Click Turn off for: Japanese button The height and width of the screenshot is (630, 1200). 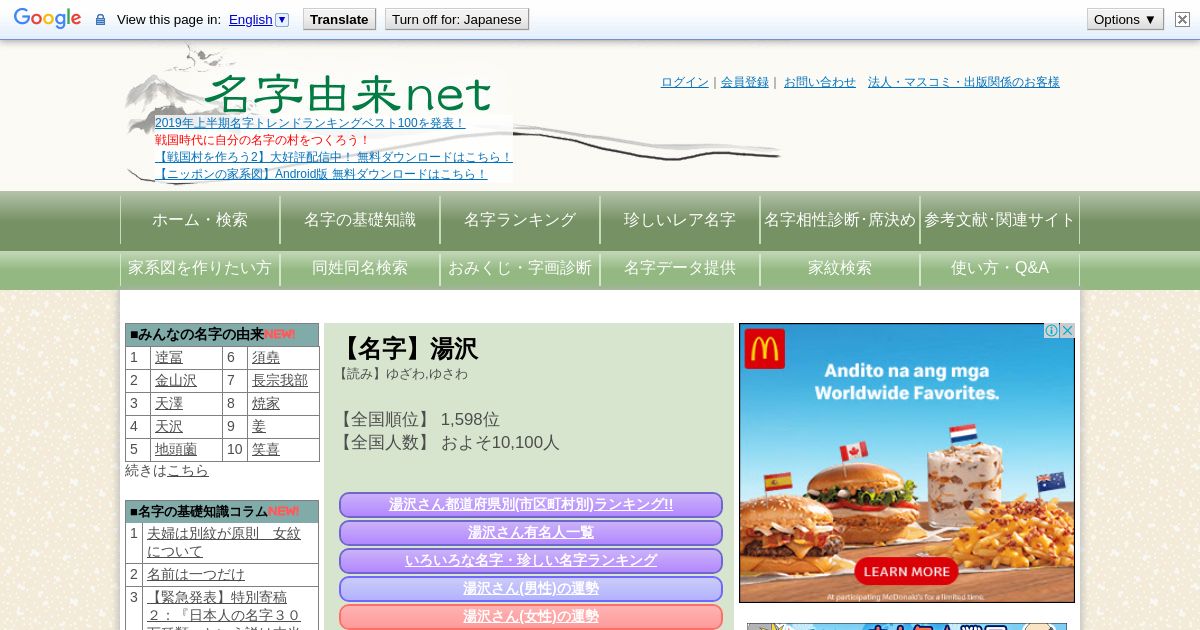(x=457, y=19)
